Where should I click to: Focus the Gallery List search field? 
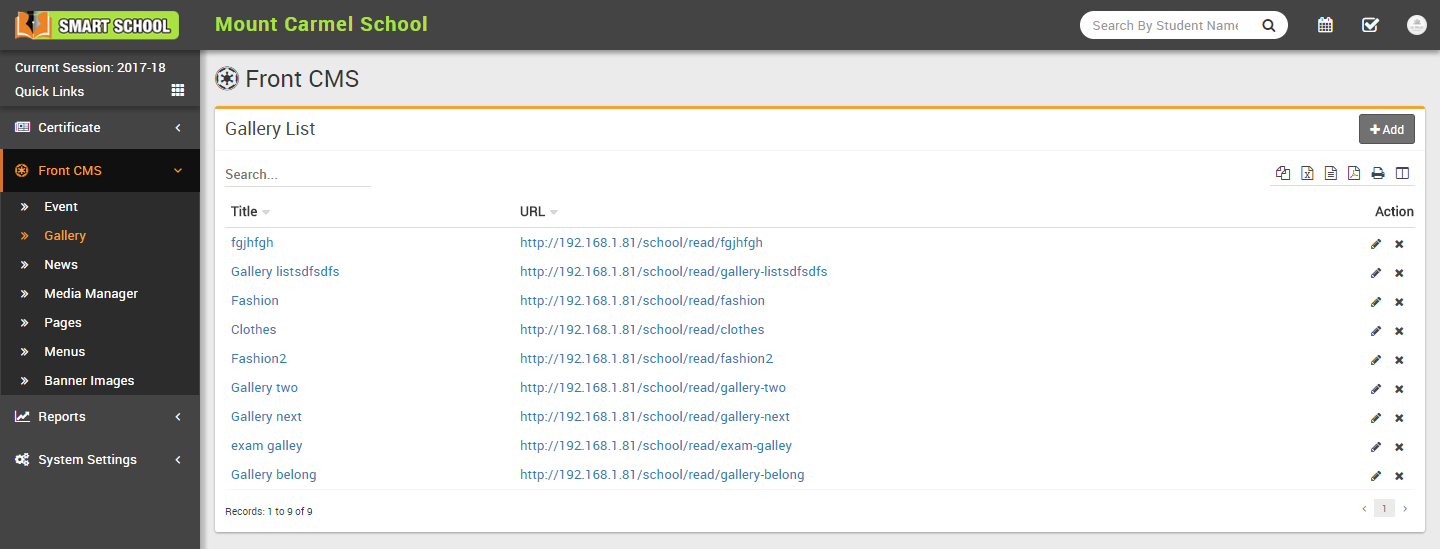(297, 174)
